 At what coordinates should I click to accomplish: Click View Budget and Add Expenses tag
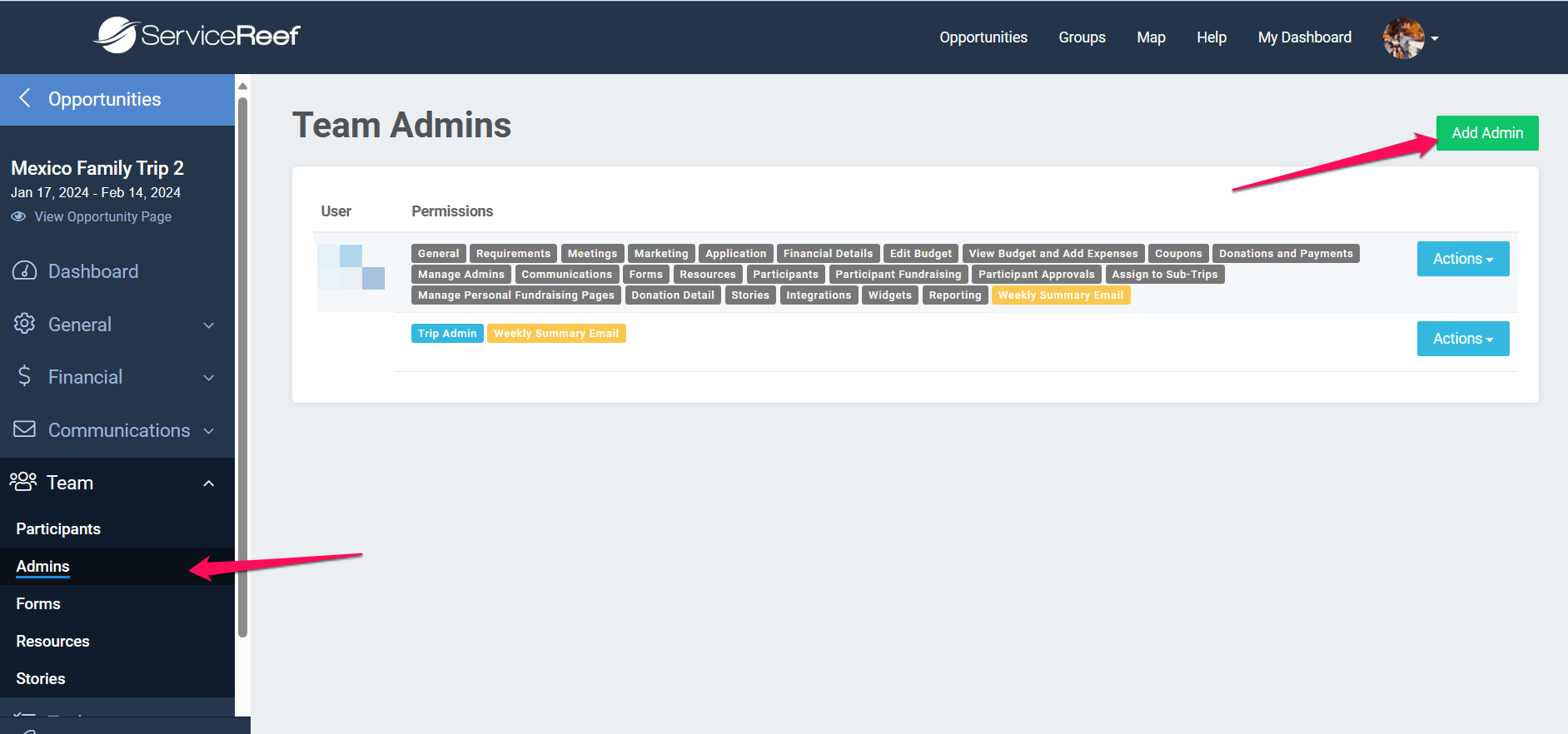[1053, 254]
